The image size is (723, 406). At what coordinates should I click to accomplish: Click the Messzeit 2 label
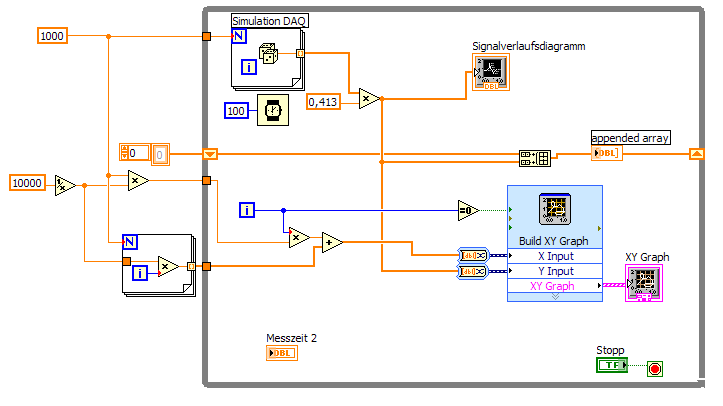coord(291,338)
